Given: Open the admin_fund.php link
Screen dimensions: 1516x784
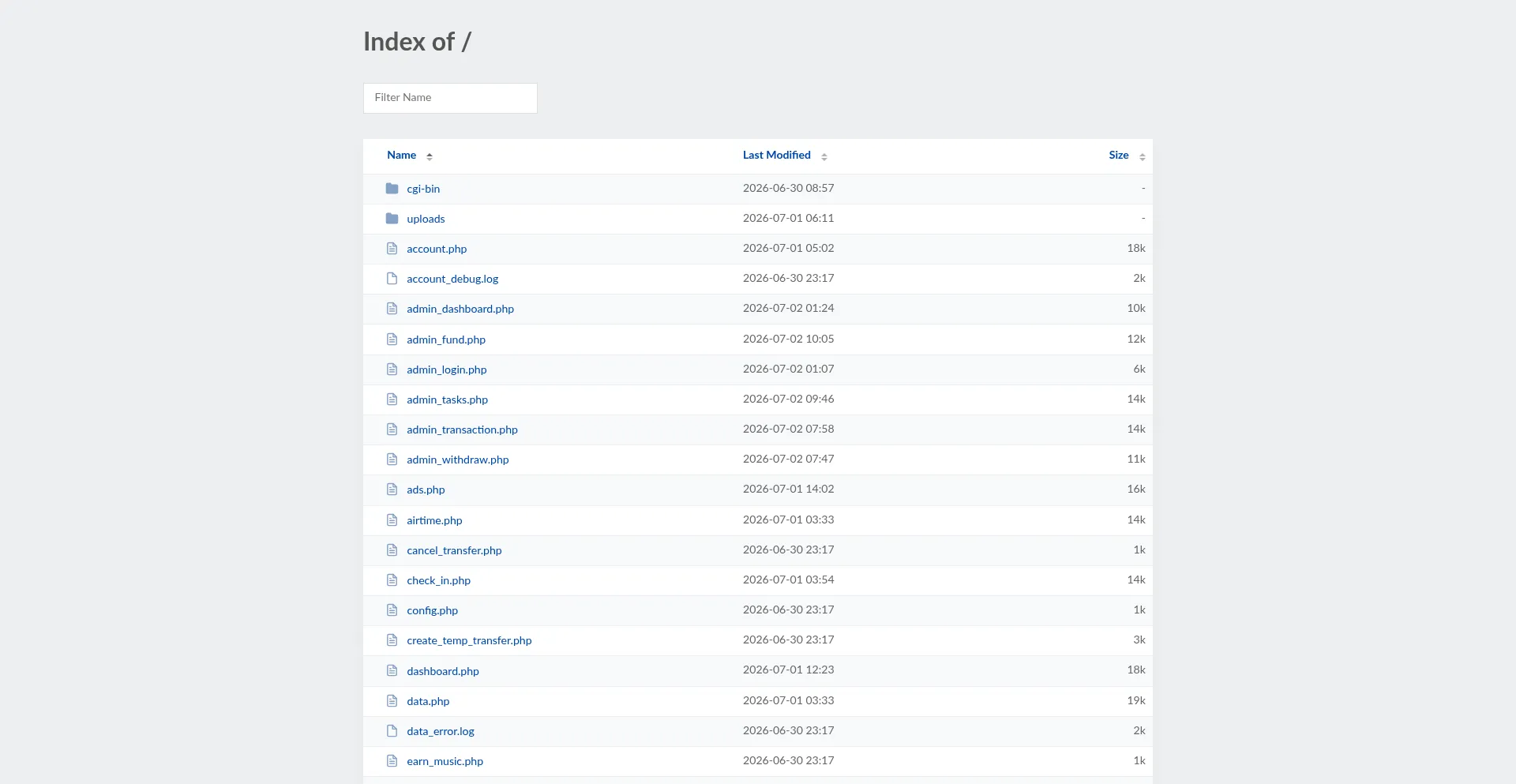Looking at the screenshot, I should tap(446, 339).
